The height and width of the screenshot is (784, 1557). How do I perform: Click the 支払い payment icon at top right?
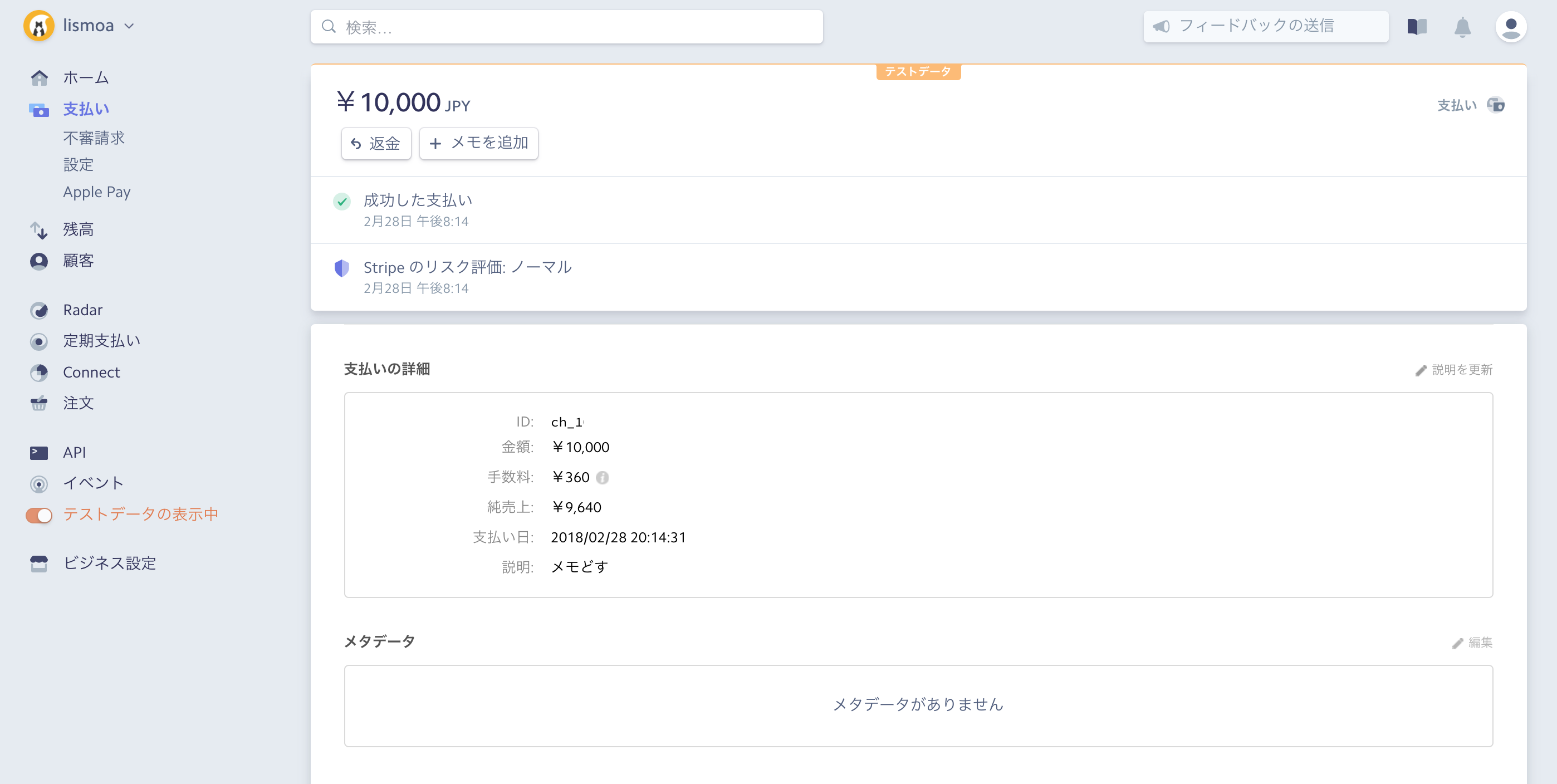(x=1495, y=105)
